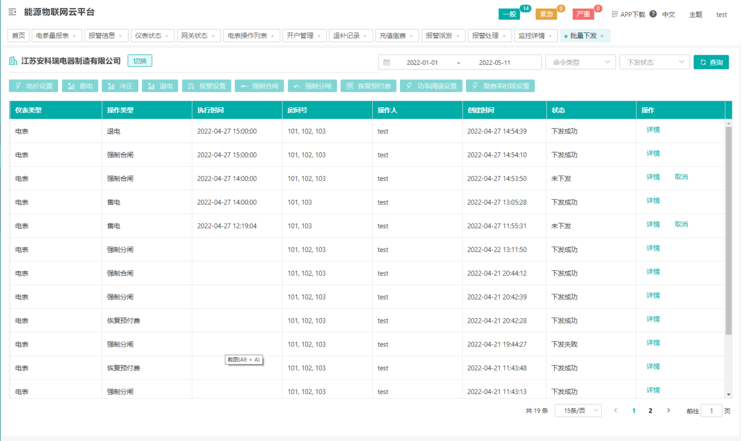
Task: Open the 严重 alarm badge
Action: click(583, 14)
